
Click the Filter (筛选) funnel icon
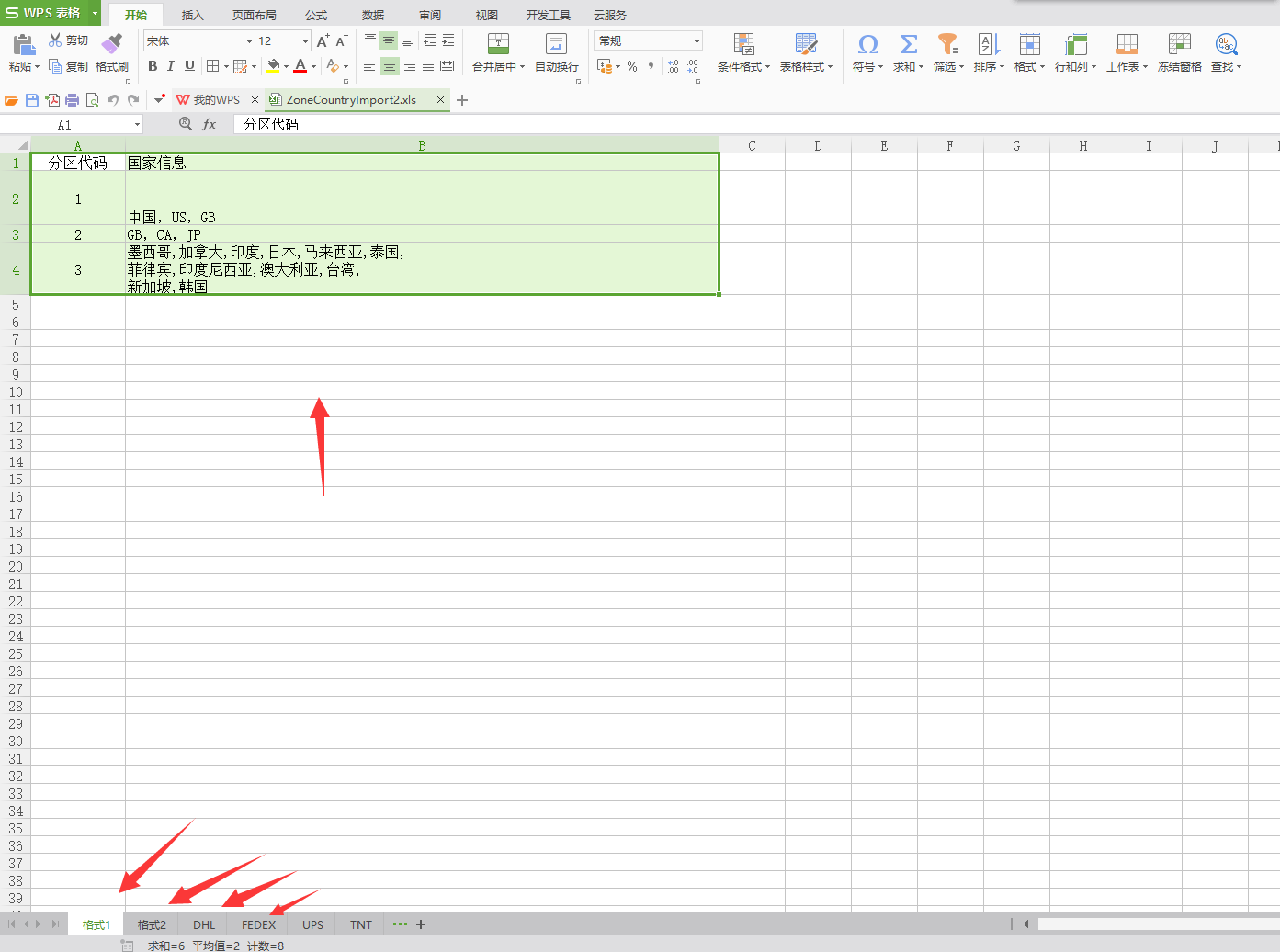coord(946,44)
